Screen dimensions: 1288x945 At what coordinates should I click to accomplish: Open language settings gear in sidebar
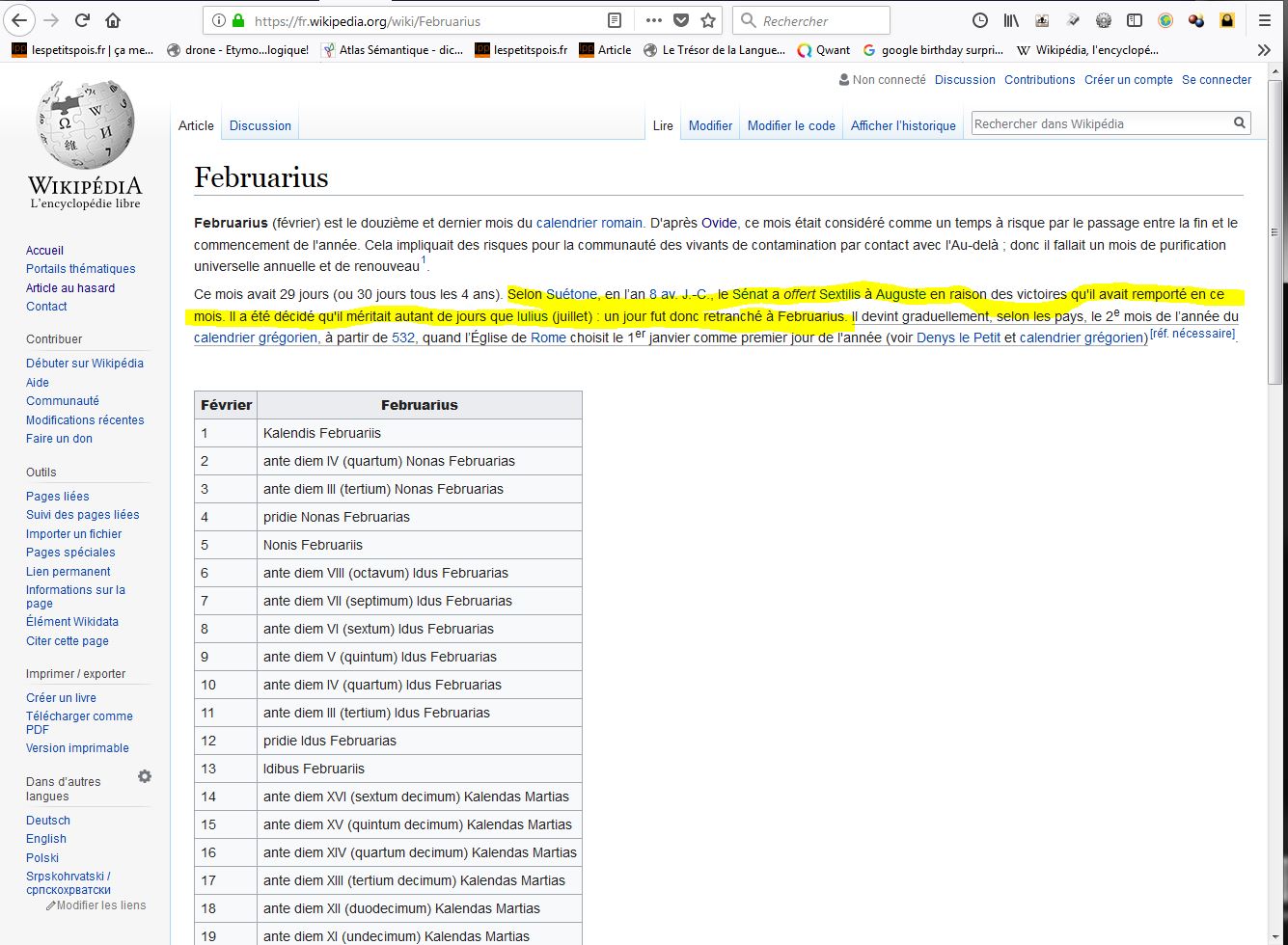[145, 776]
